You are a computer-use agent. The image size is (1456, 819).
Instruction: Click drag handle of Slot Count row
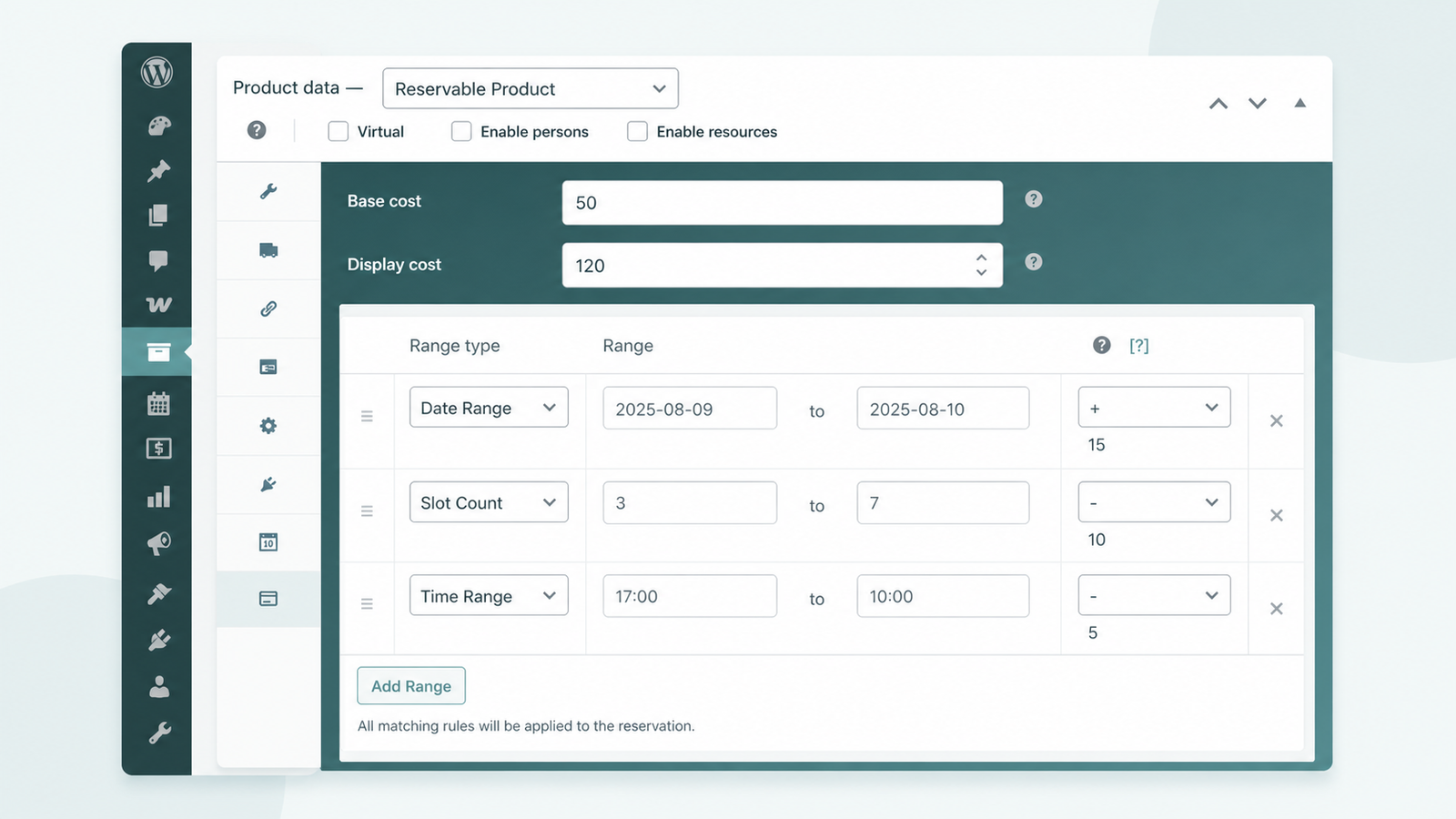368,511
